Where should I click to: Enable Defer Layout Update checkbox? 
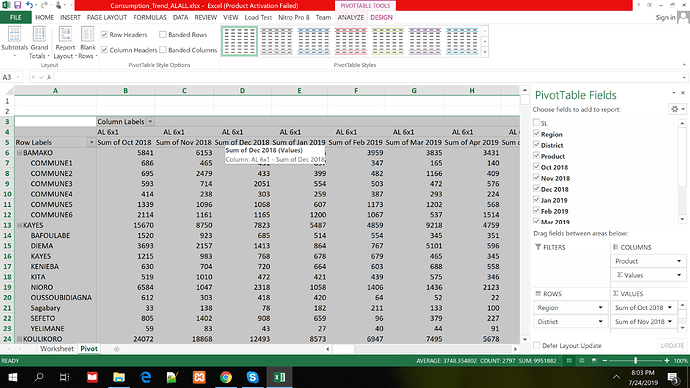pos(536,345)
